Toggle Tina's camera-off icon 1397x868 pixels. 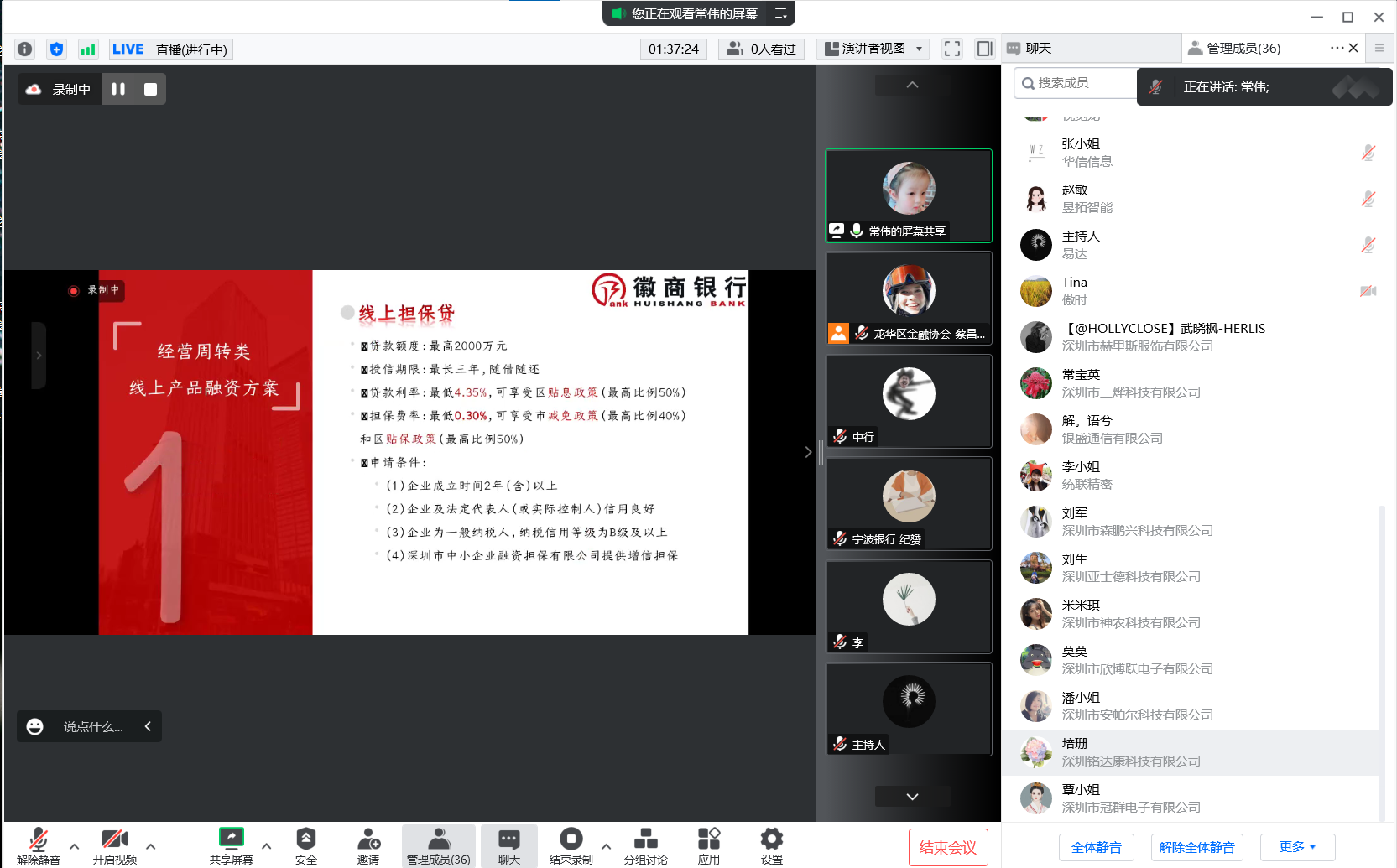tap(1368, 291)
